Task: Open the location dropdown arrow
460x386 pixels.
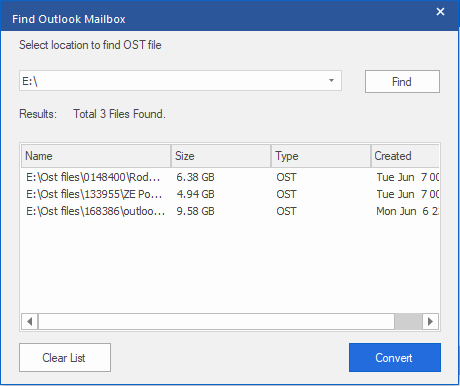Action: pos(331,80)
